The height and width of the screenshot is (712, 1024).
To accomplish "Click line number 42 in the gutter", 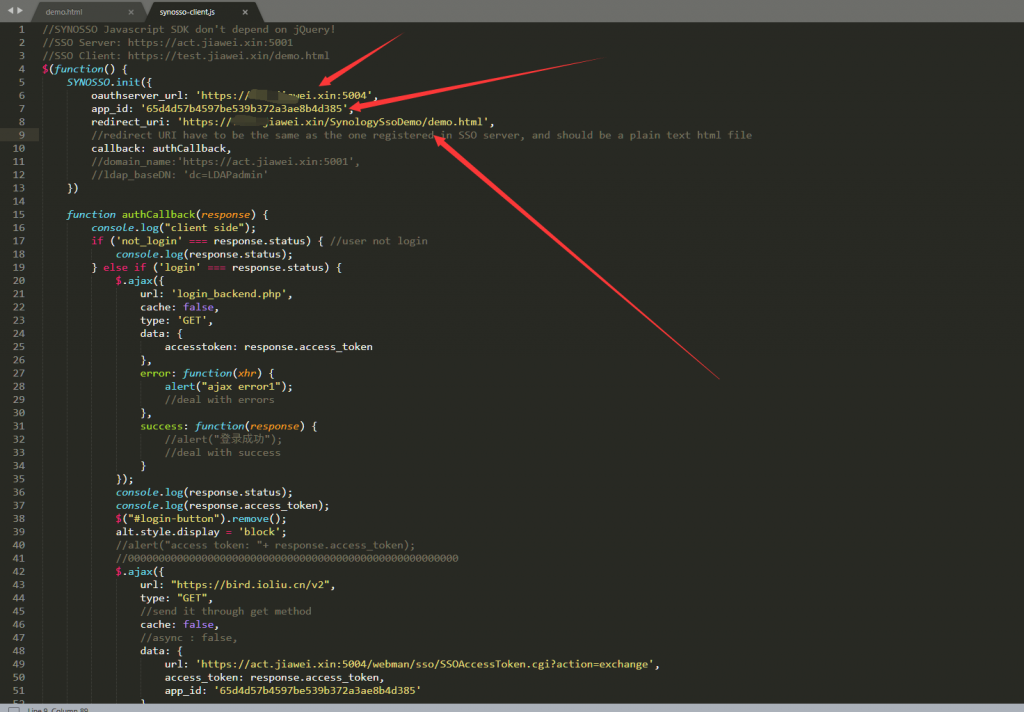I will tap(19, 571).
